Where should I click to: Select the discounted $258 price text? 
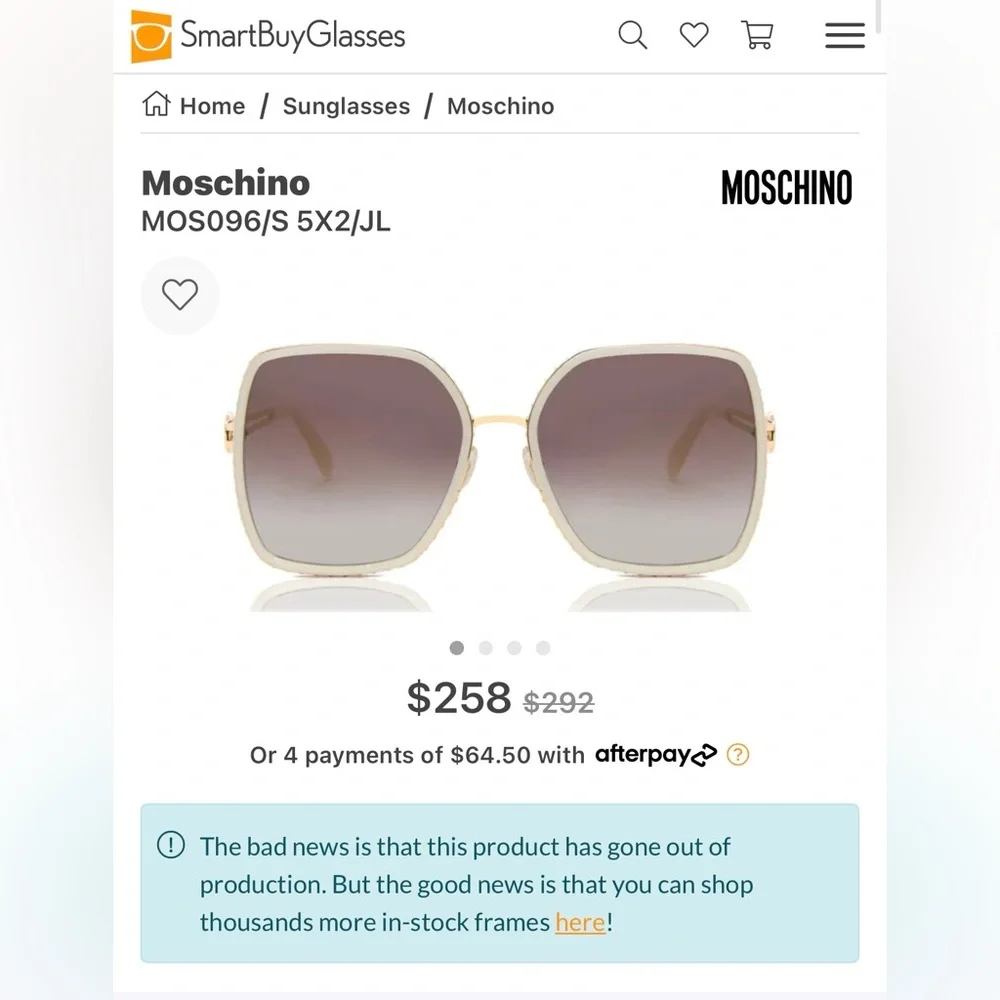click(460, 698)
